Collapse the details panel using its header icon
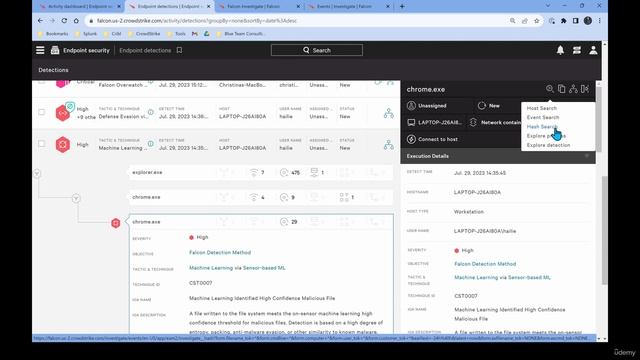The height and width of the screenshot is (360, 640). [585, 89]
